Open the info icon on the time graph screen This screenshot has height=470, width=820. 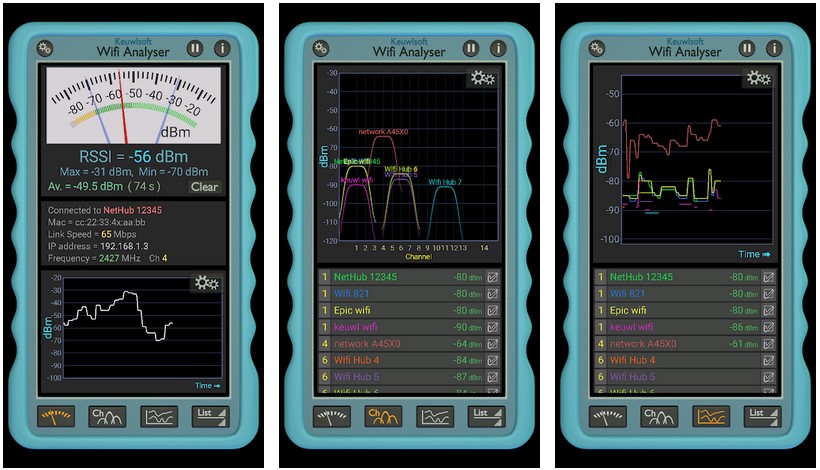(x=775, y=49)
